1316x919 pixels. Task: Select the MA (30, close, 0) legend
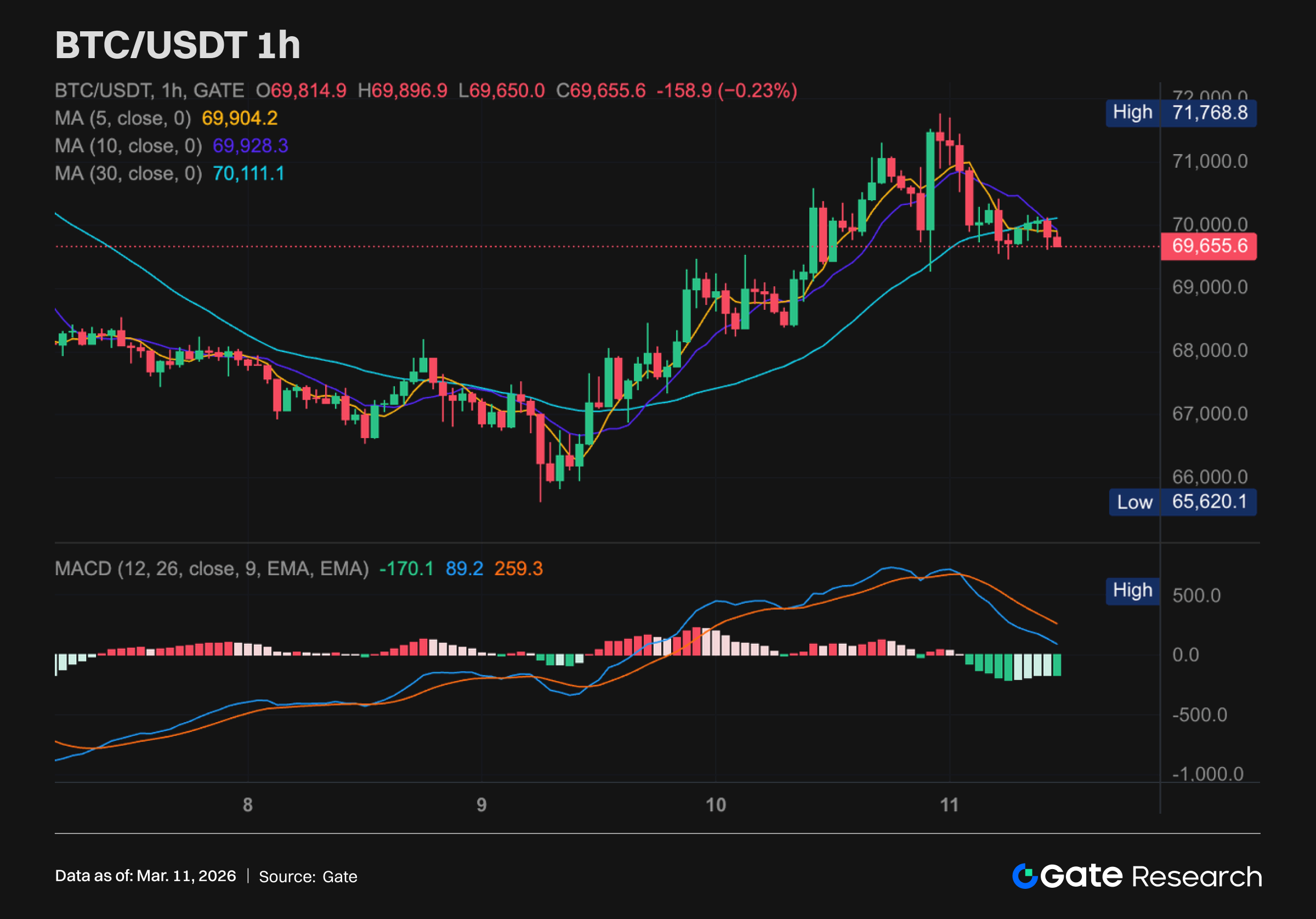[x=128, y=173]
